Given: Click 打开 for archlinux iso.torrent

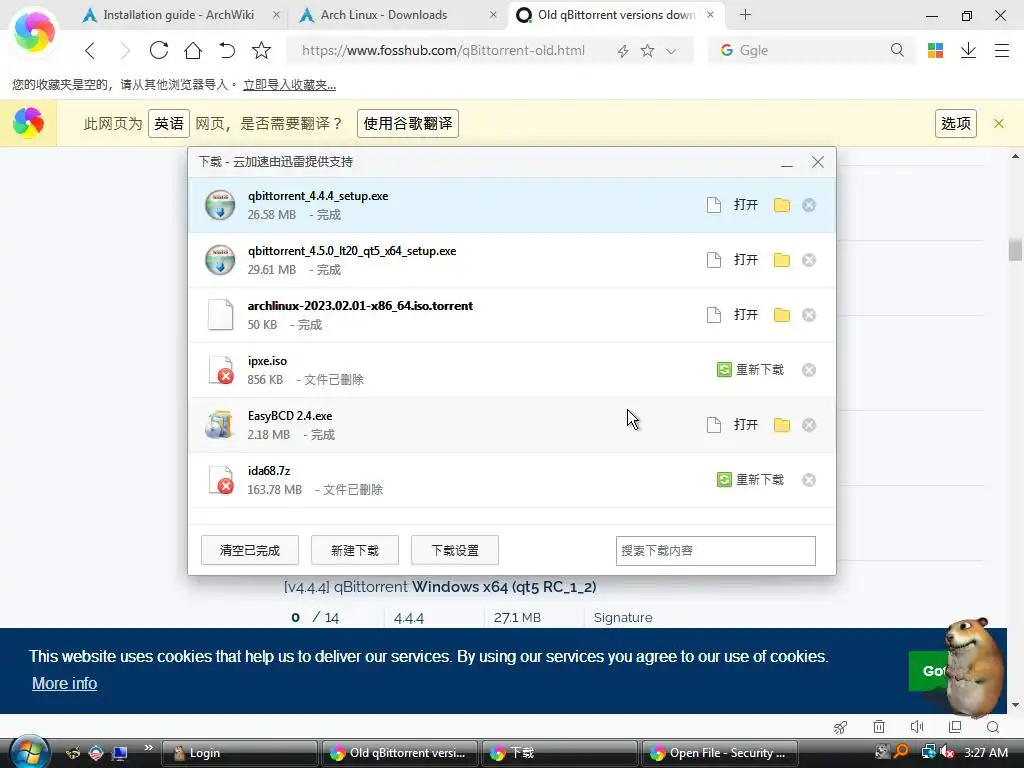Looking at the screenshot, I should coord(746,315).
